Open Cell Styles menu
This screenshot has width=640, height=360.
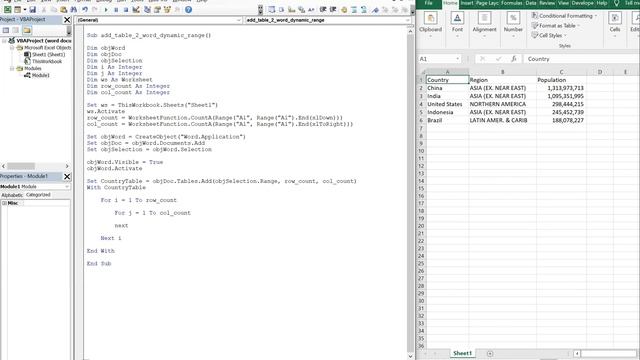click(549, 36)
